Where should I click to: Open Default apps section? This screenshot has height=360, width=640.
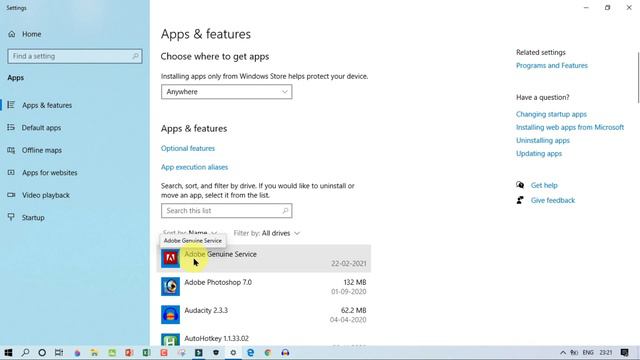point(34,128)
